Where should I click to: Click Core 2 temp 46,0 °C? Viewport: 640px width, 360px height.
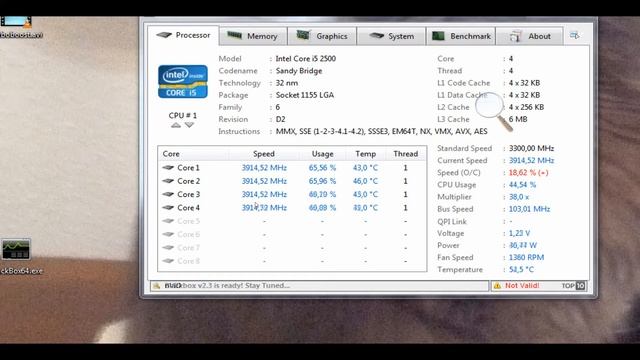click(365, 181)
